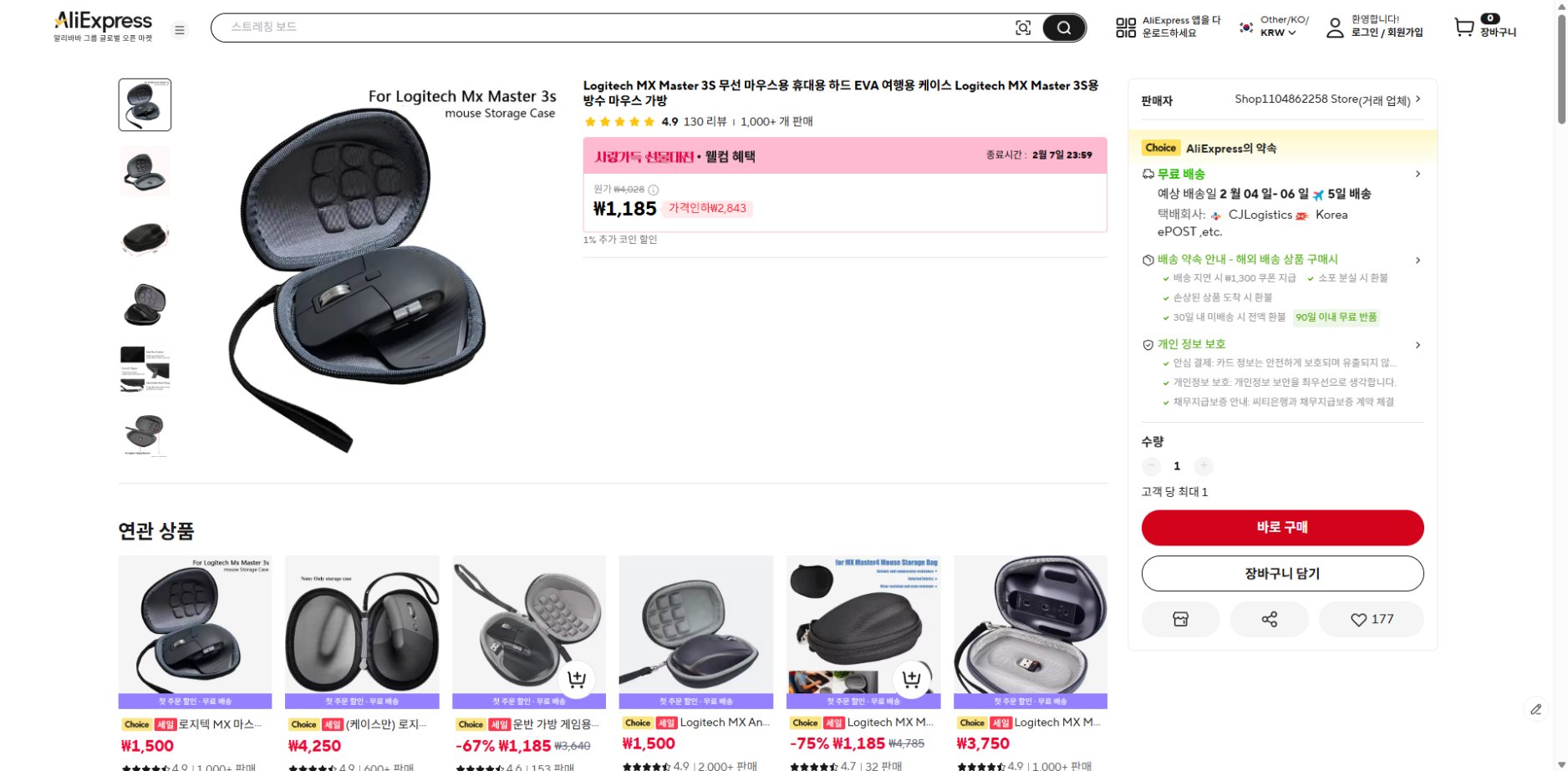Viewport: 1568px width, 771px height.
Task: Click the share icon button
Action: [x=1269, y=619]
